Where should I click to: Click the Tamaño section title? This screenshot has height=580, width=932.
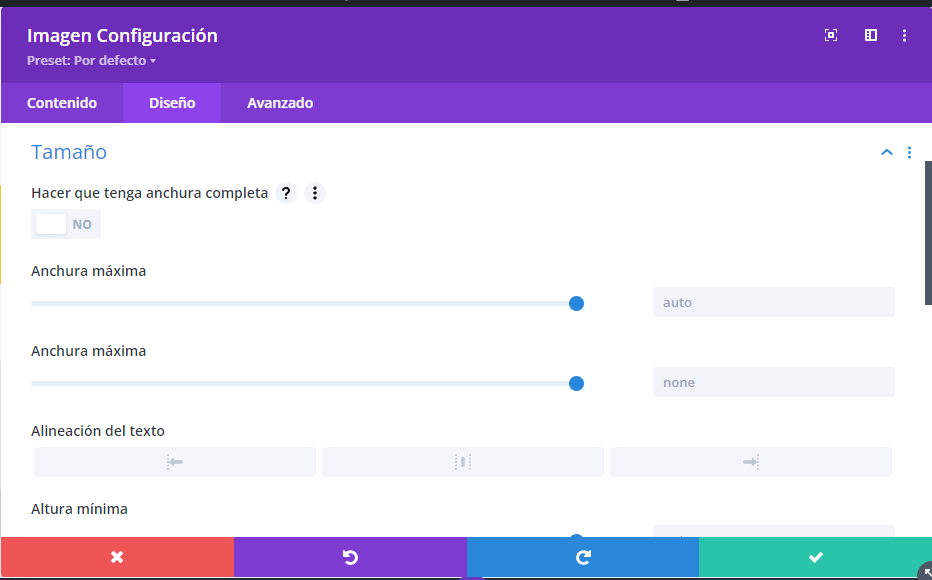69,152
